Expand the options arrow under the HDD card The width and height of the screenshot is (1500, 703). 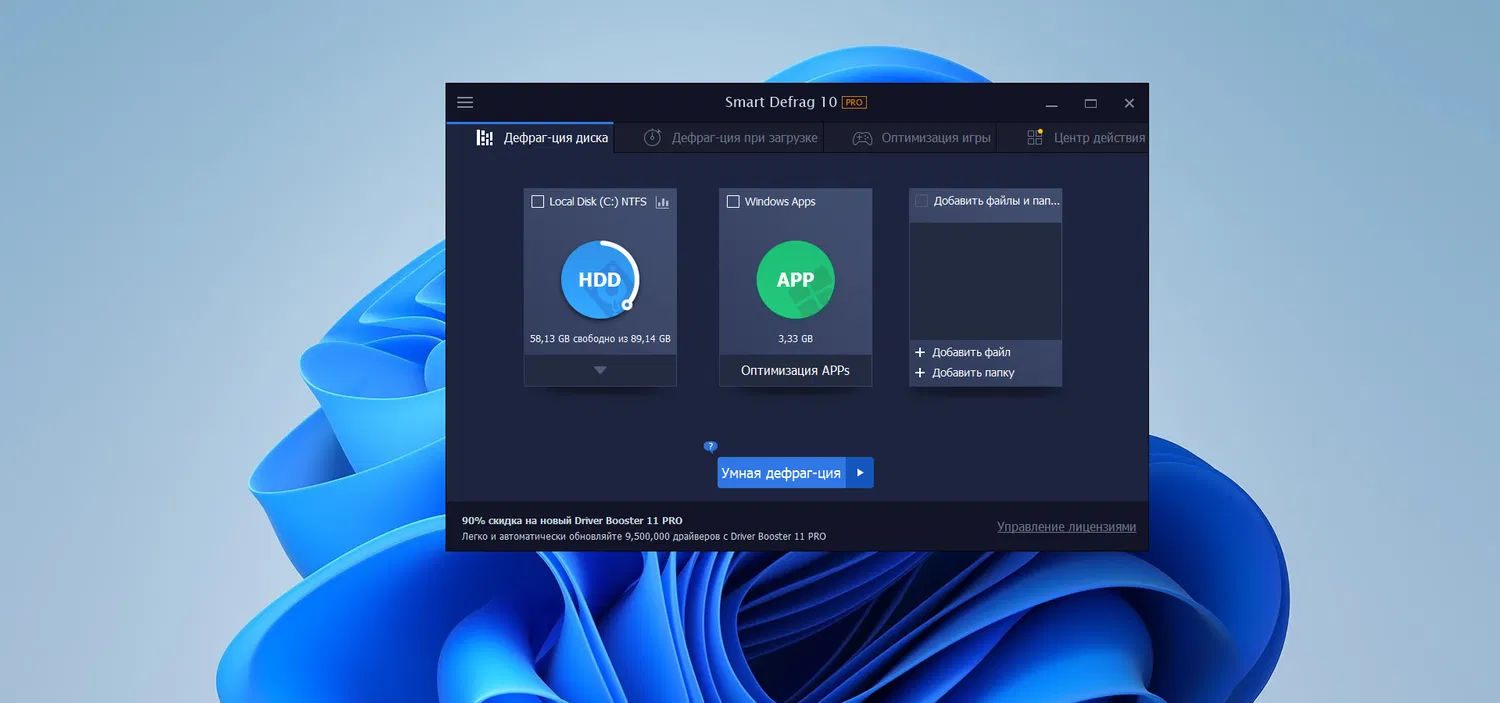tap(600, 370)
